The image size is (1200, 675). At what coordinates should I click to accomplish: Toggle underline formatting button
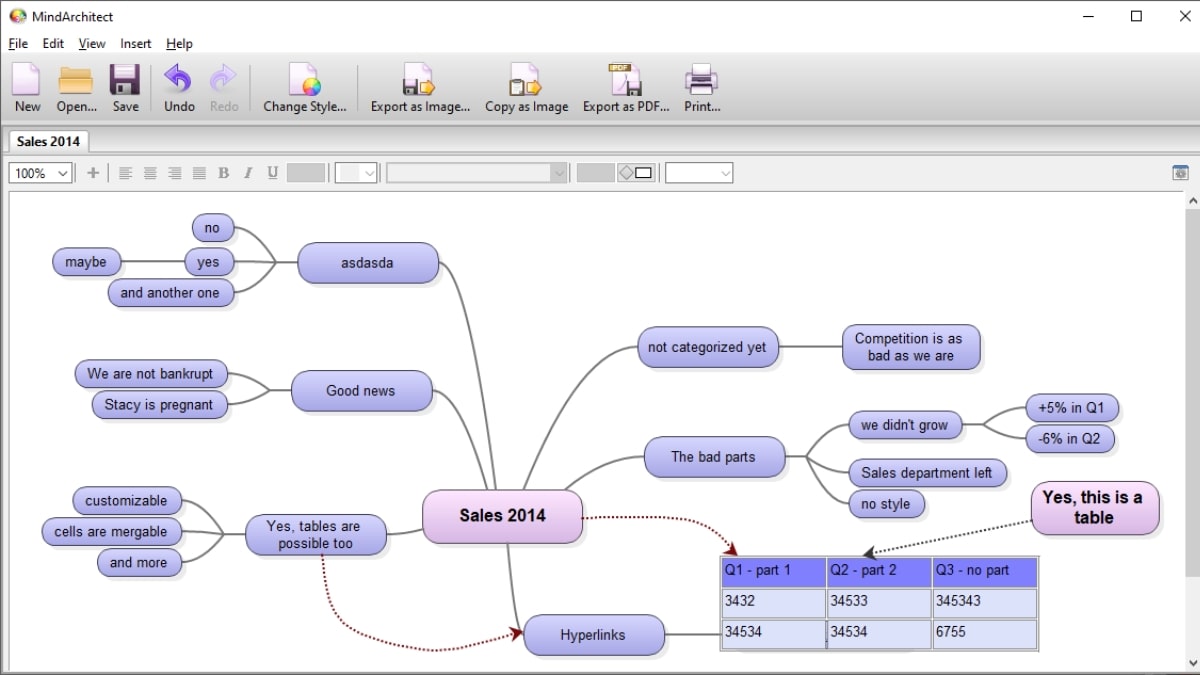click(x=272, y=173)
